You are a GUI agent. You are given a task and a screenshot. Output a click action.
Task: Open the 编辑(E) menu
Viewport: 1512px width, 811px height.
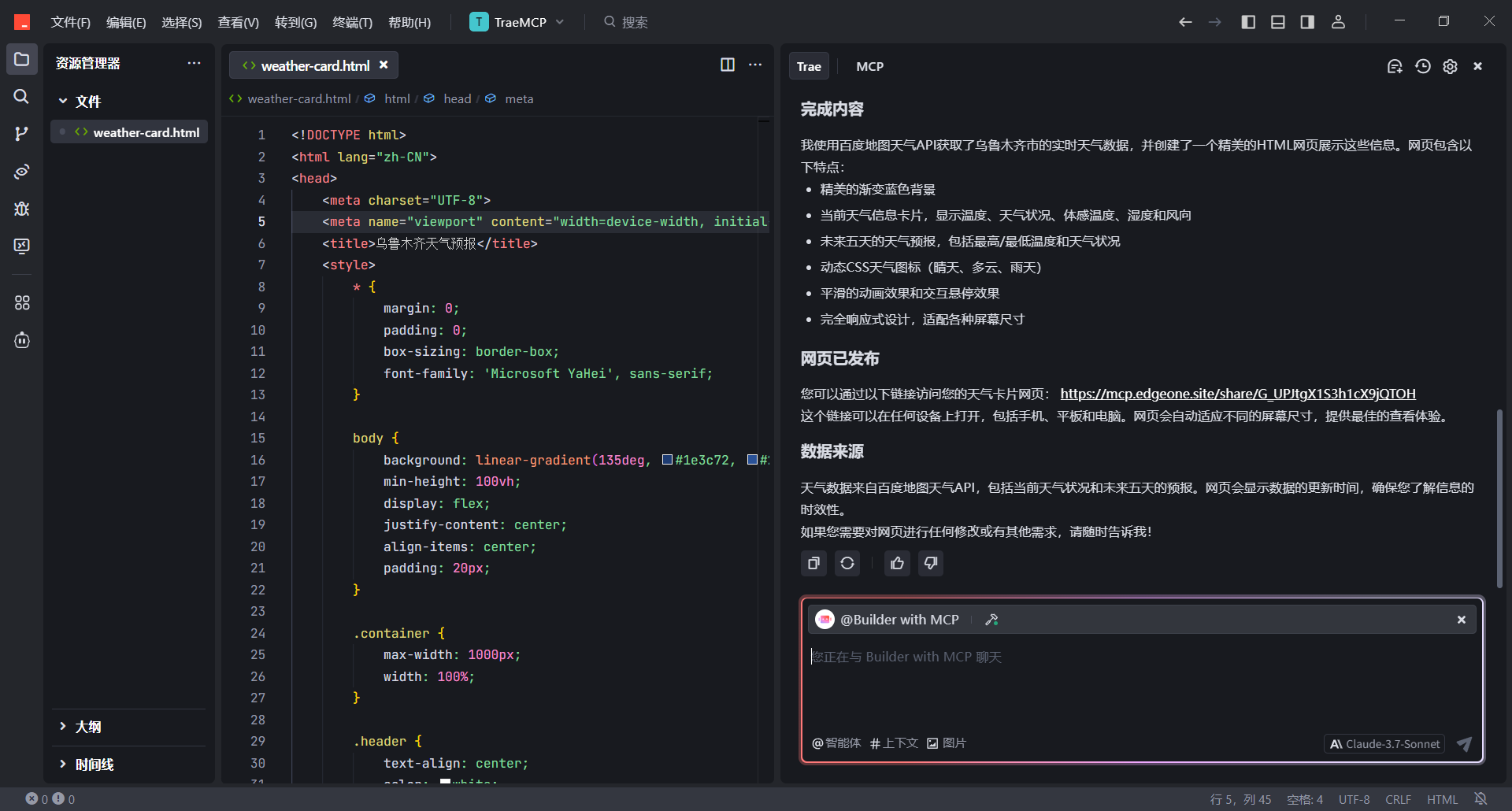(x=126, y=22)
